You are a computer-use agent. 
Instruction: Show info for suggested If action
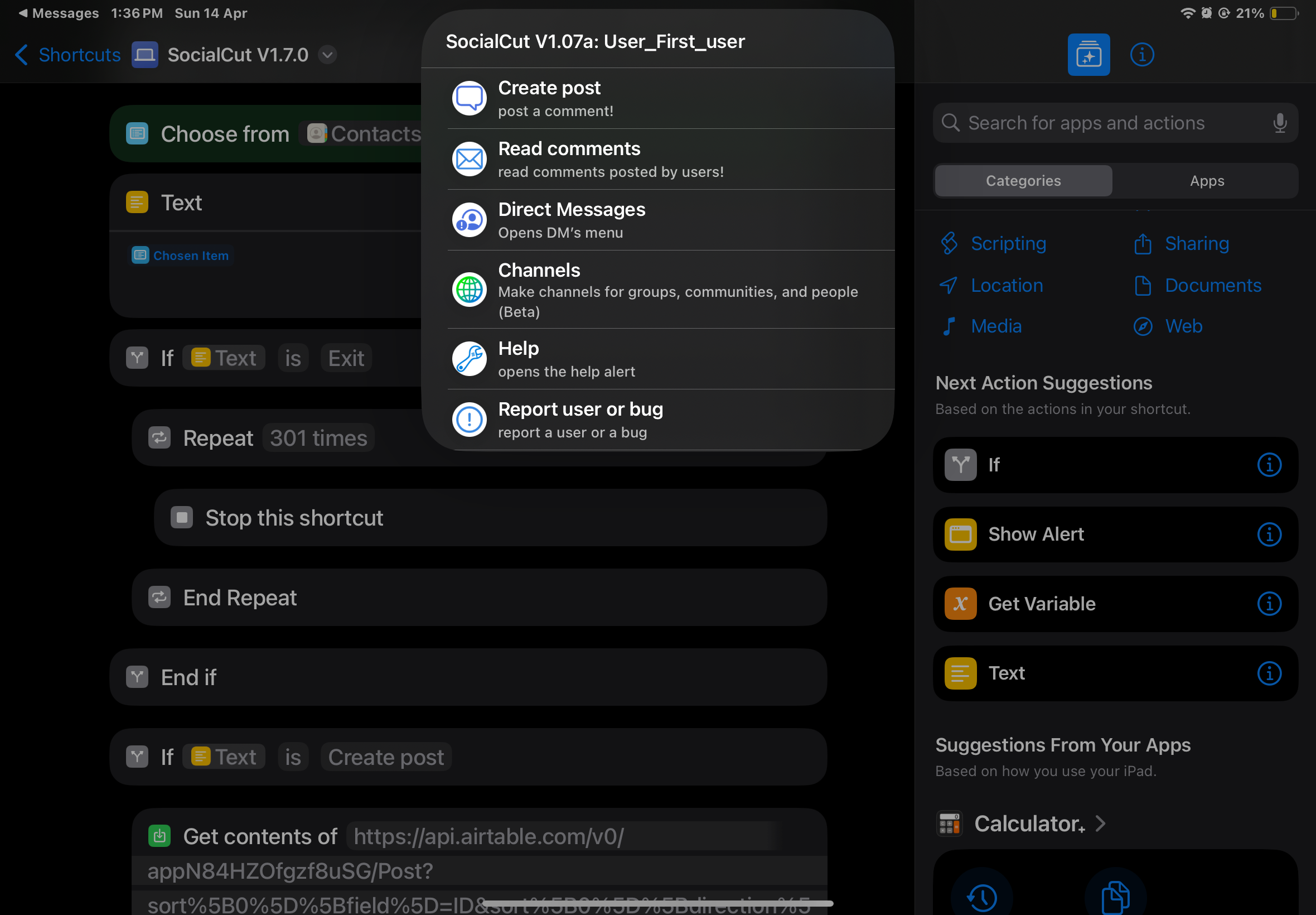(x=1269, y=465)
